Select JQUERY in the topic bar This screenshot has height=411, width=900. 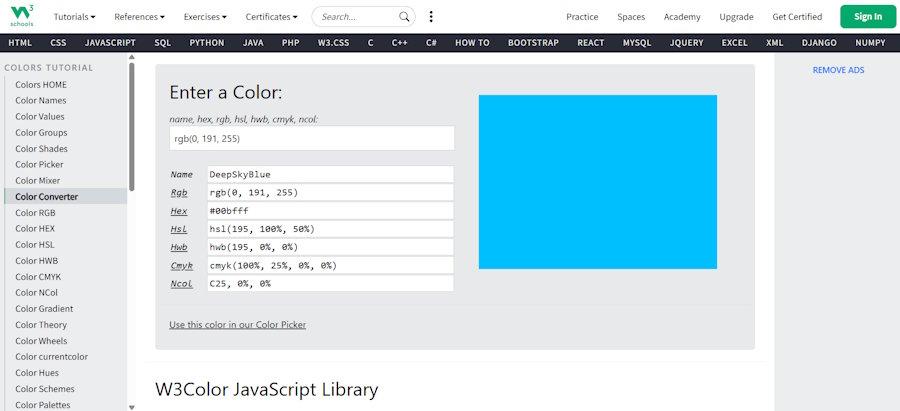point(686,42)
